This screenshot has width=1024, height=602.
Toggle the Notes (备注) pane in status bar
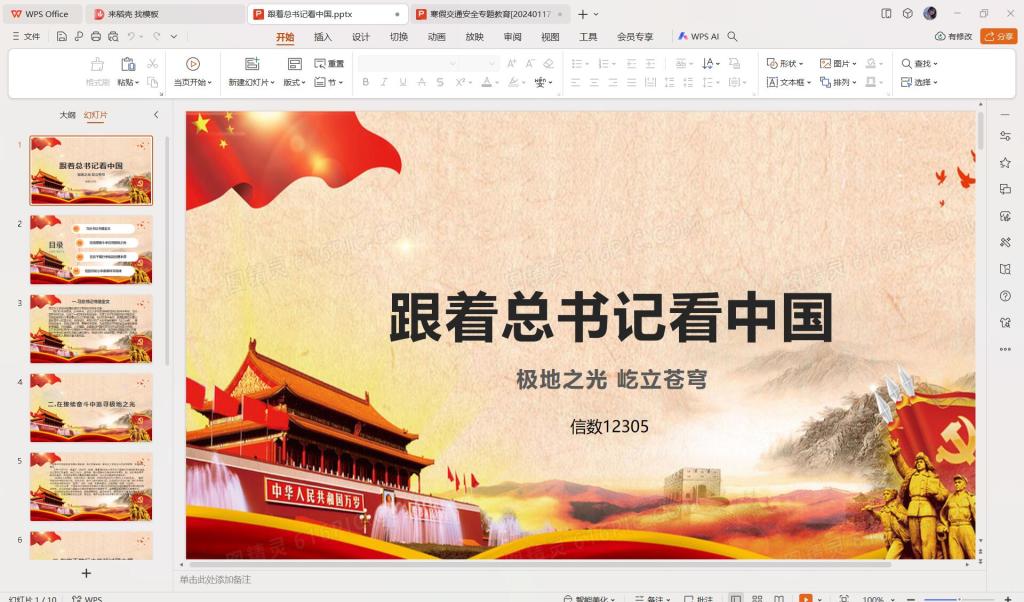[654, 599]
